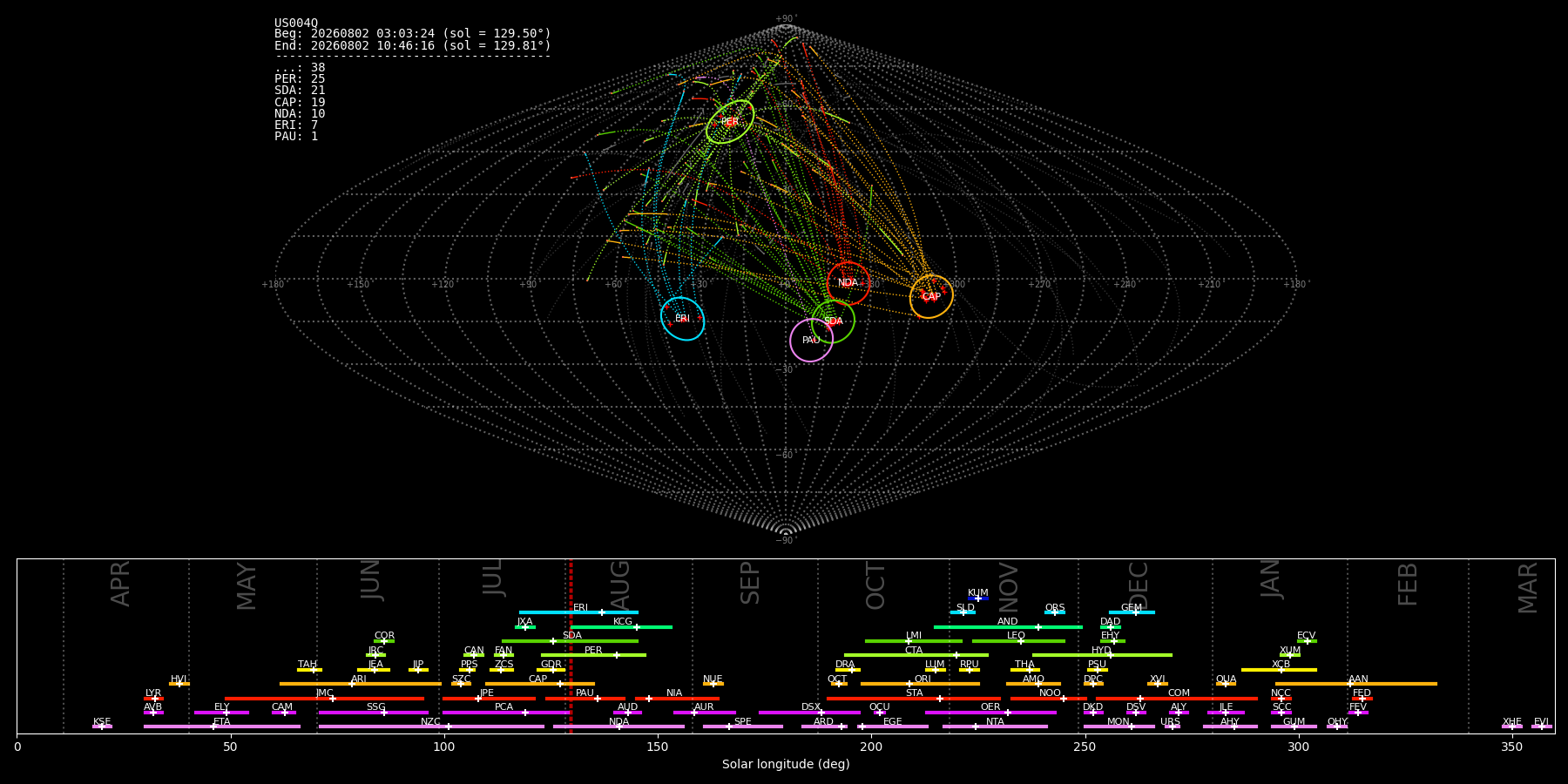Image resolution: width=1568 pixels, height=784 pixels.
Task: Select the NDA radiant circle
Action: (x=848, y=283)
